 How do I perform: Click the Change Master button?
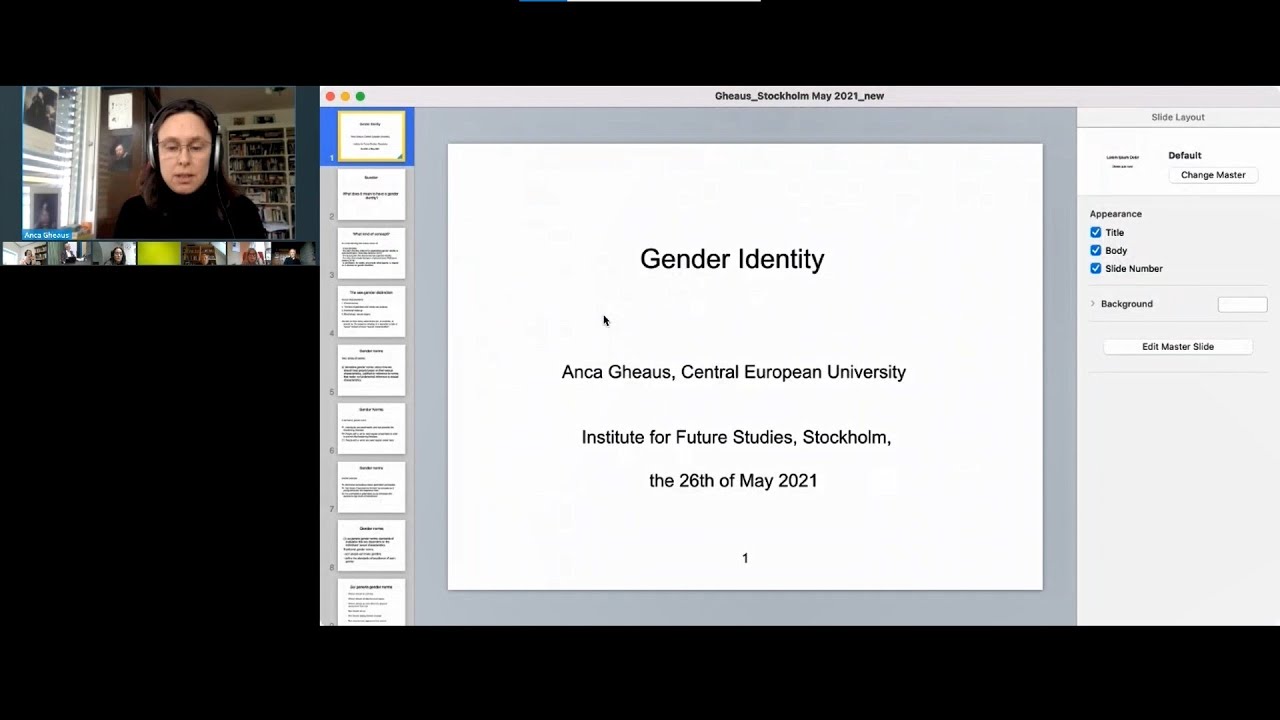[1212, 174]
